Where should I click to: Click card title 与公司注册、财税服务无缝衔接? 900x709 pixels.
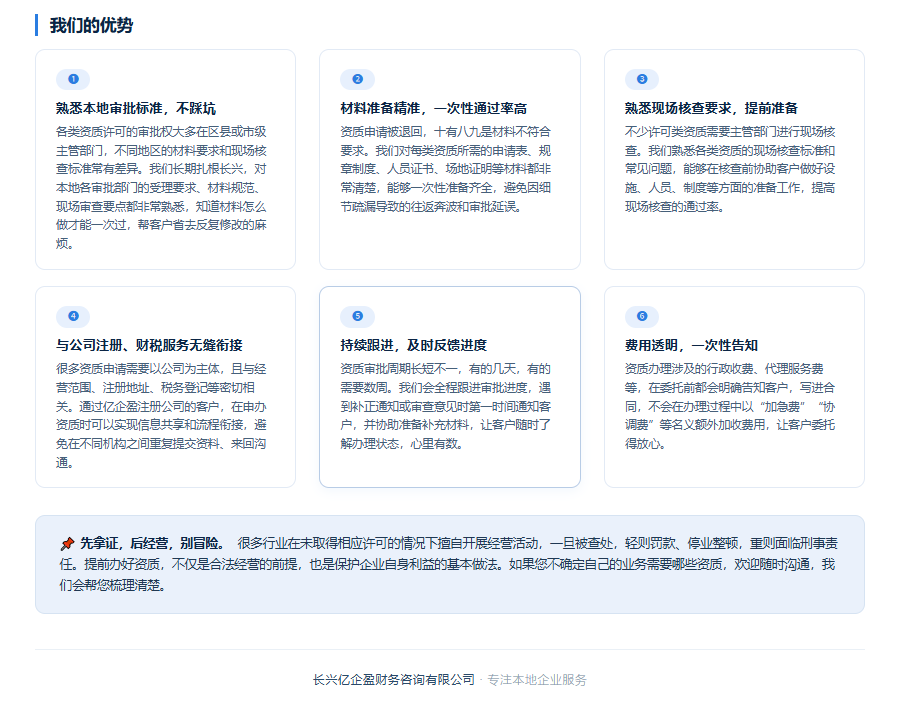(x=149, y=345)
